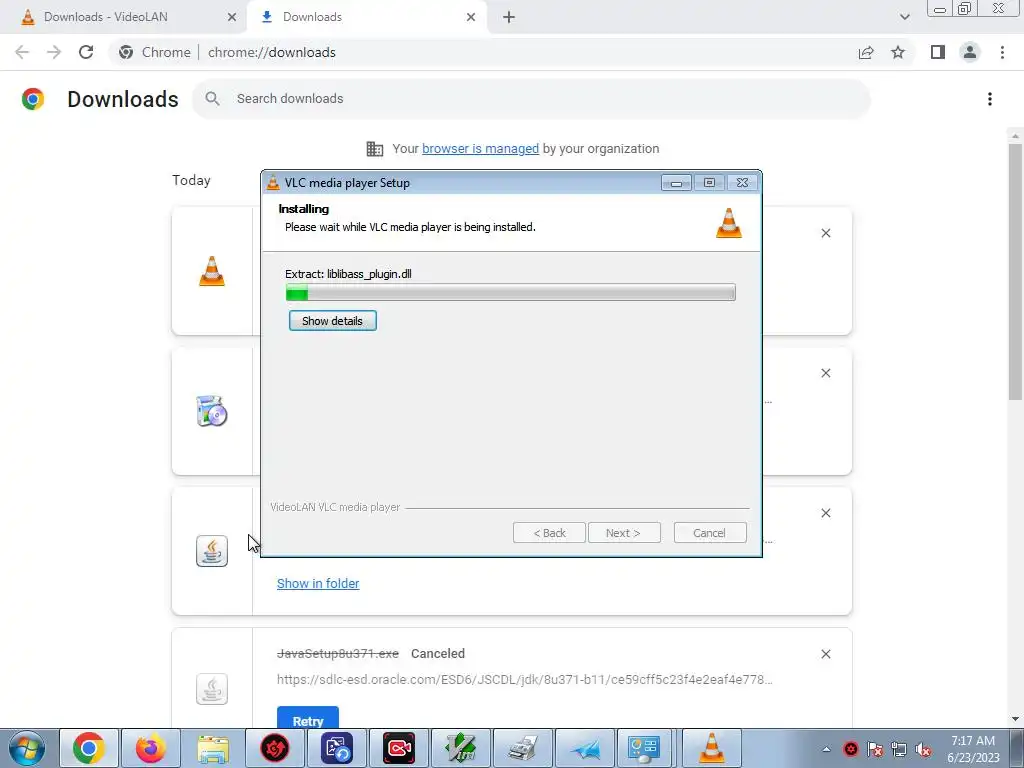
Task: Click the Java file icon above Show in folder
Action: coord(212,551)
